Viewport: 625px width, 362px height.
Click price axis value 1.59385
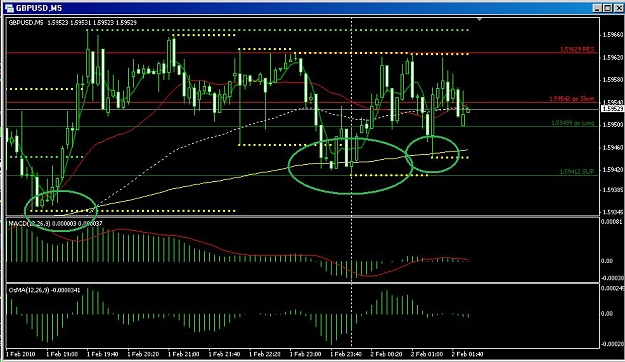[613, 190]
